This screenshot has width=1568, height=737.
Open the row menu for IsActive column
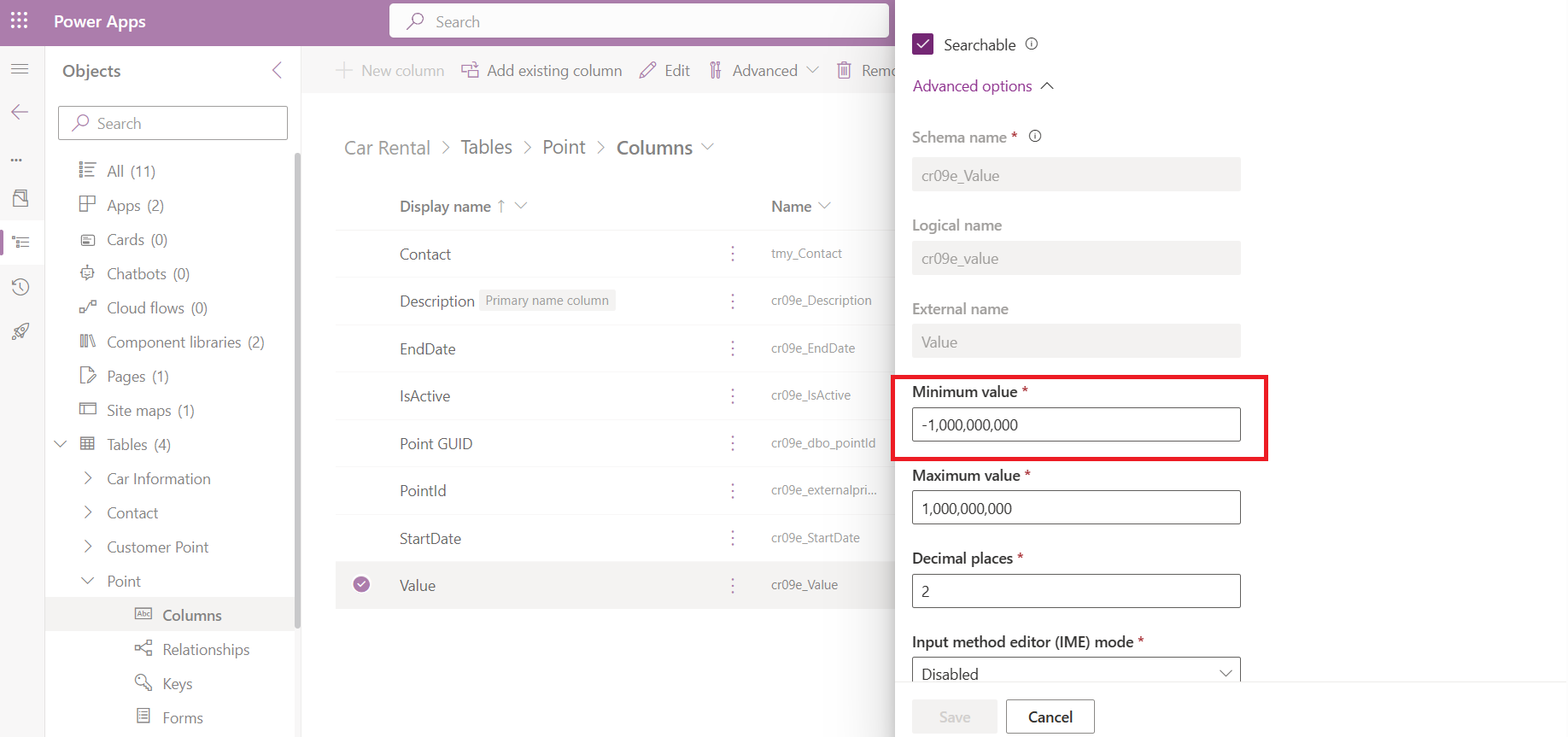[x=733, y=395]
